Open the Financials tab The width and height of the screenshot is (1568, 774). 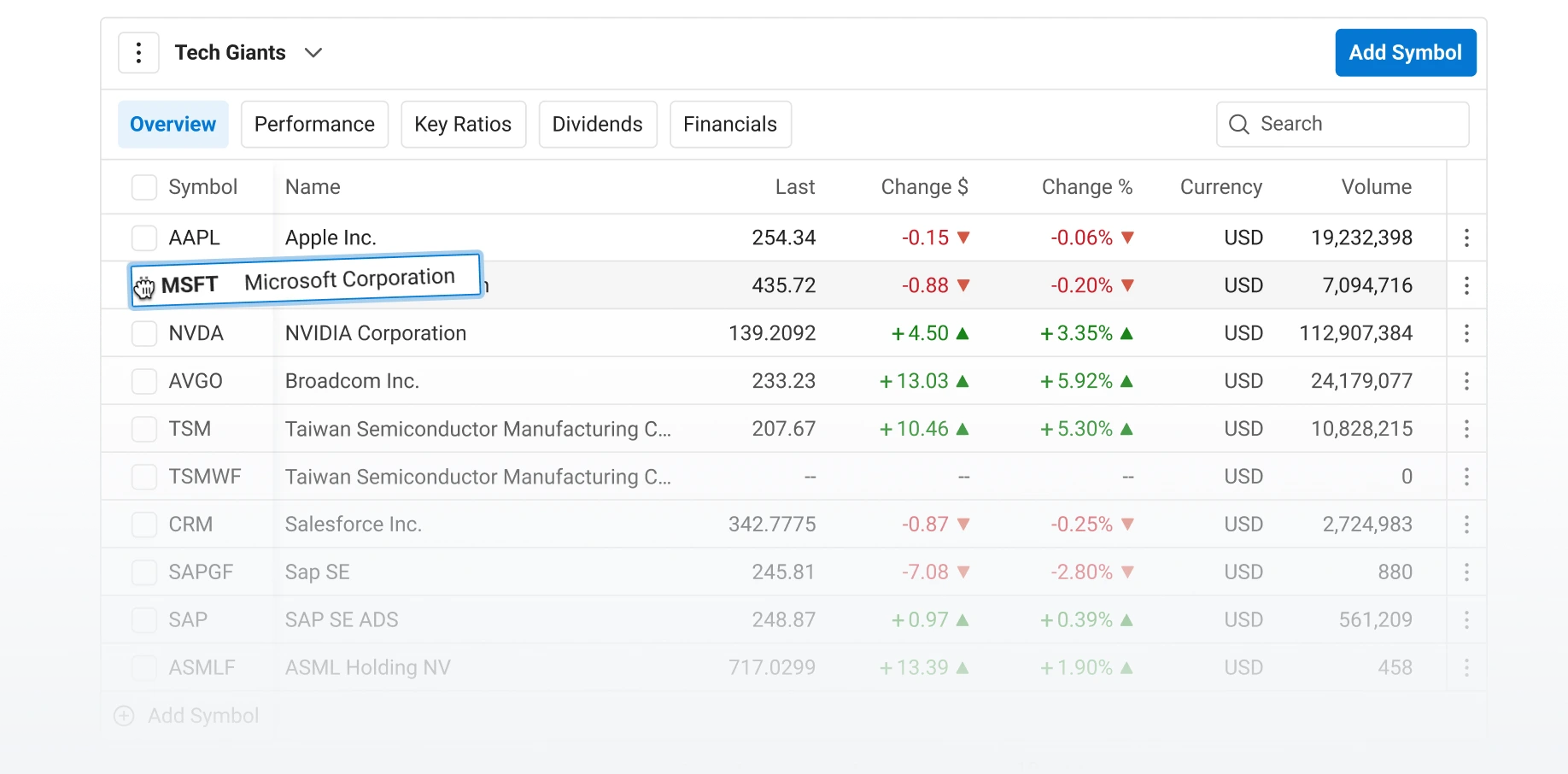click(x=730, y=125)
